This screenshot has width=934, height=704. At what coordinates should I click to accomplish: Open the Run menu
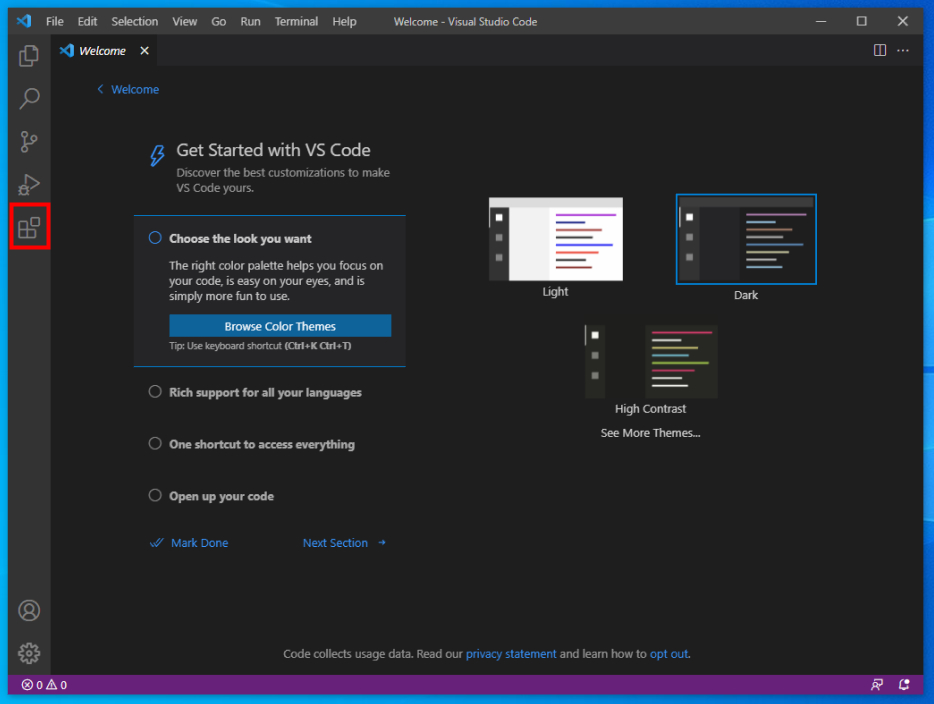[x=250, y=21]
